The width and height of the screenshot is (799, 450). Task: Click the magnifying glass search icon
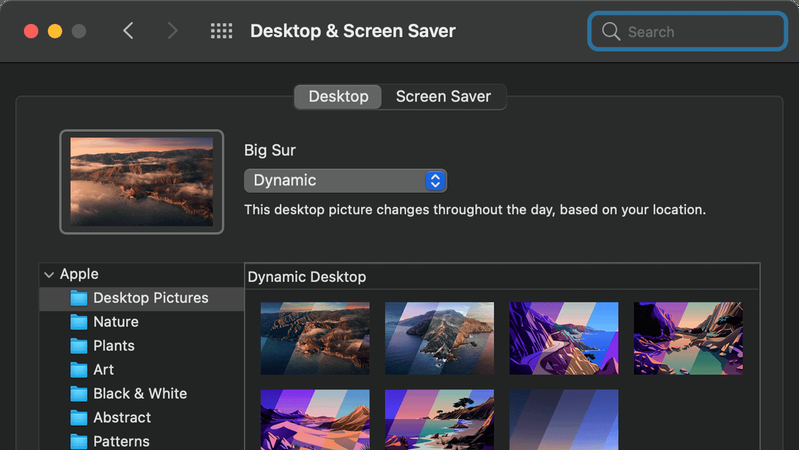[x=610, y=32]
